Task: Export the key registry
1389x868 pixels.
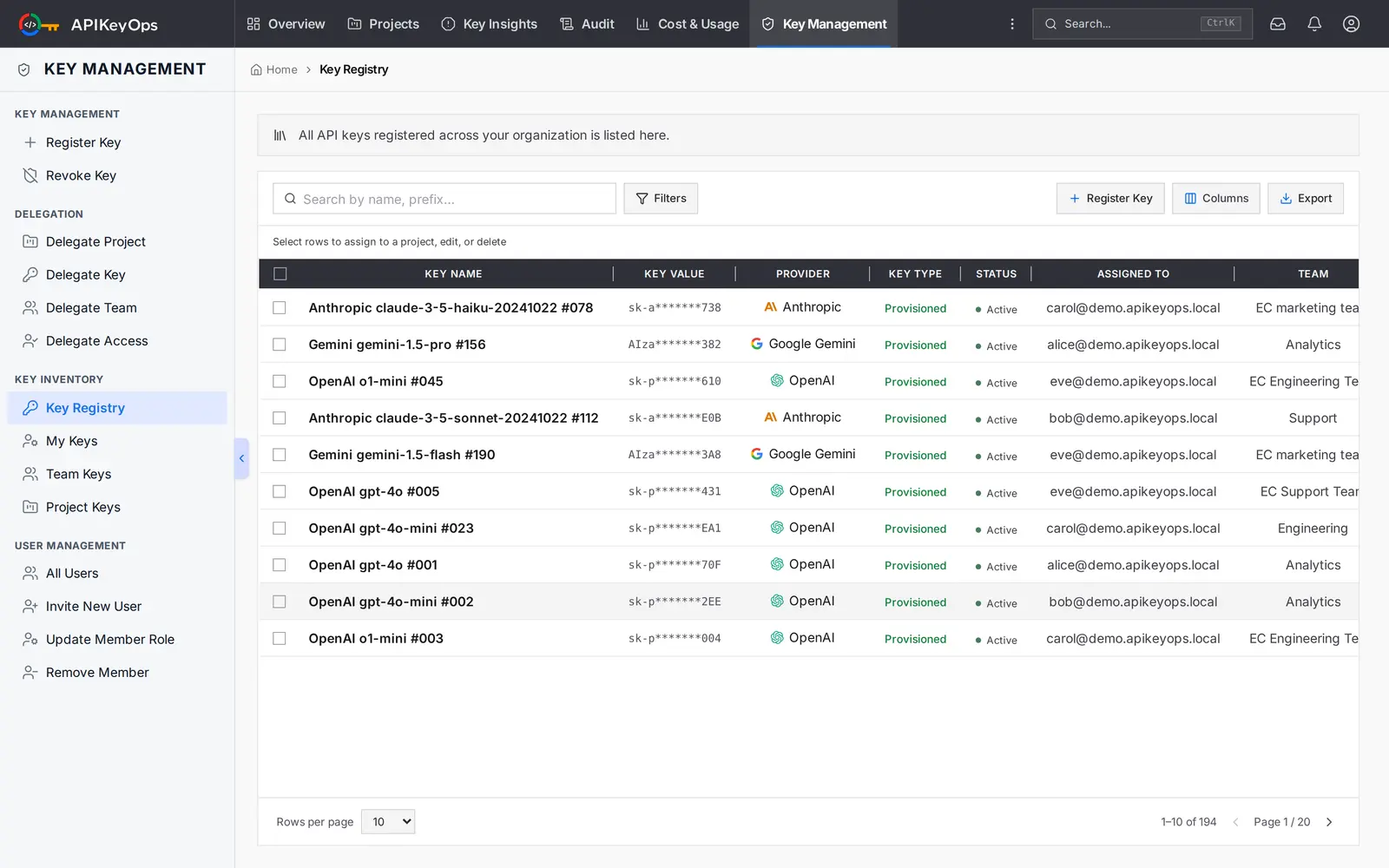Action: pos(1306,198)
